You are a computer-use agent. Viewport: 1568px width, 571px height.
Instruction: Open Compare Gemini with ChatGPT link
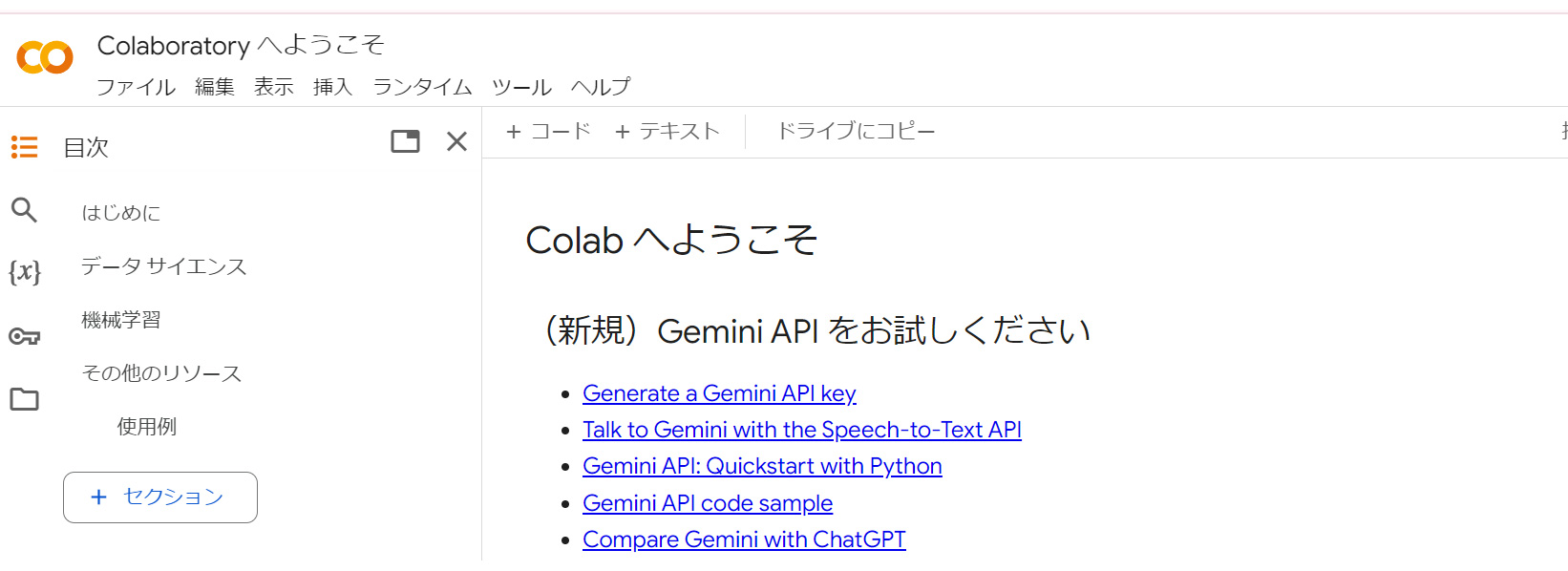pyautogui.click(x=744, y=539)
